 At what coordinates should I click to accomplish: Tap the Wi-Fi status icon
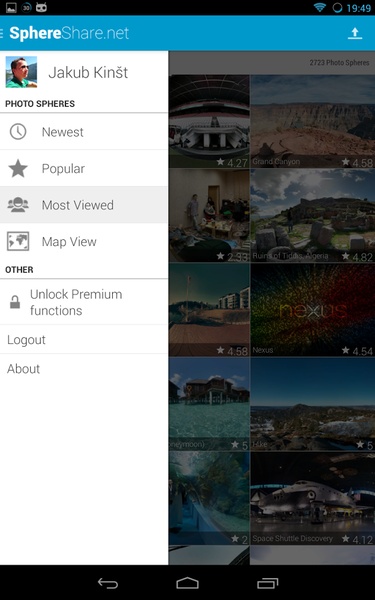pyautogui.click(x=320, y=7)
